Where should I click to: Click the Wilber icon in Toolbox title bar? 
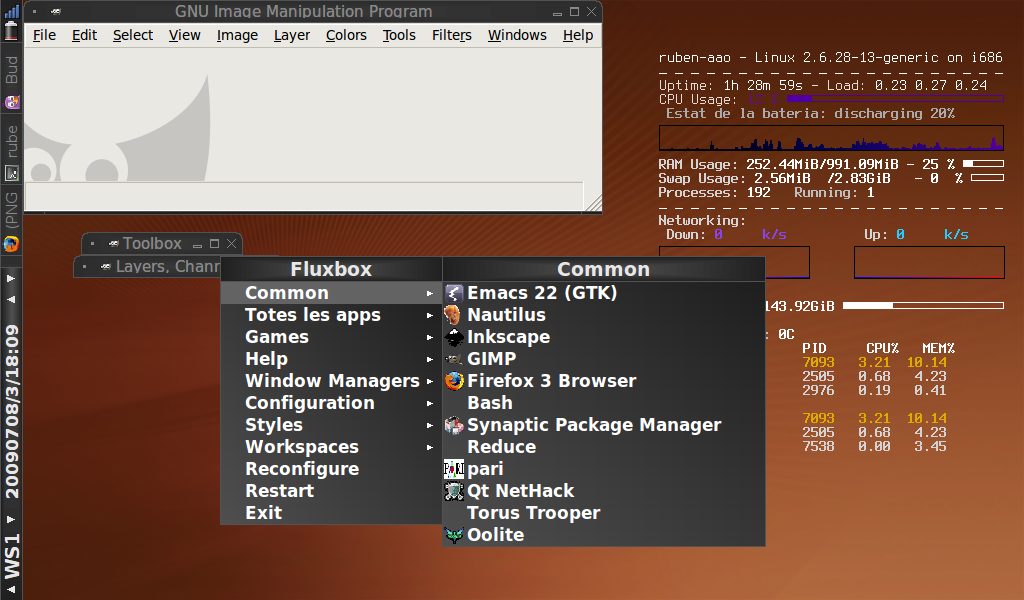pos(114,244)
